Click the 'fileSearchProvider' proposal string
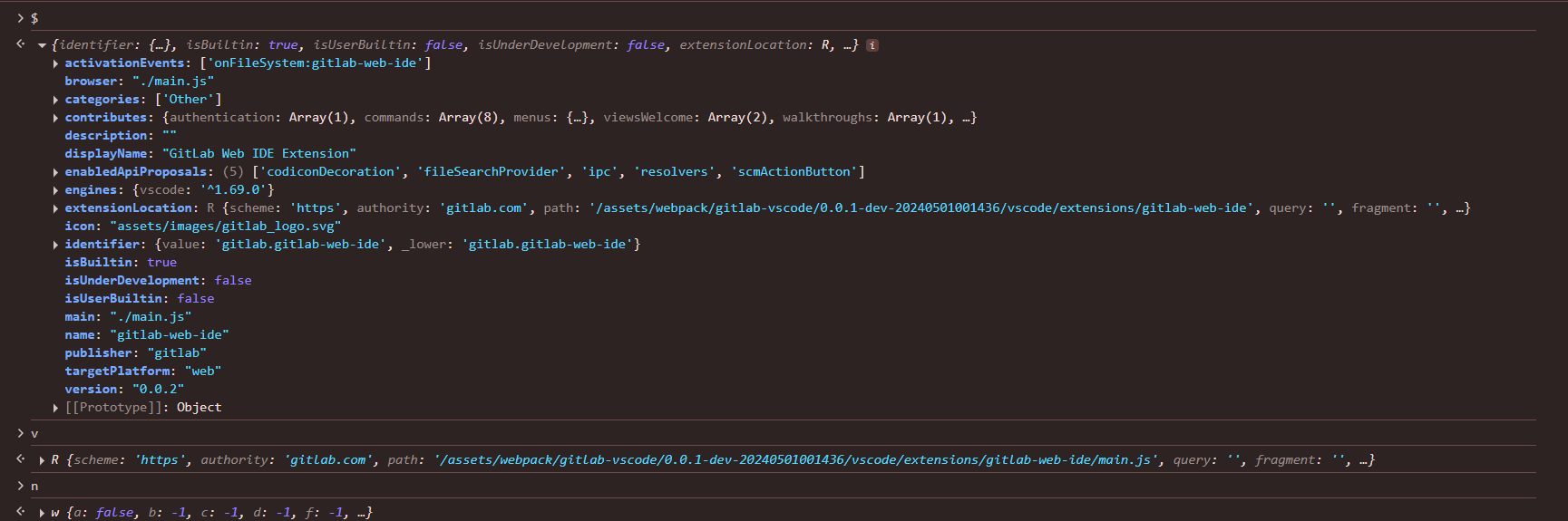The image size is (1568, 521). [x=492, y=172]
